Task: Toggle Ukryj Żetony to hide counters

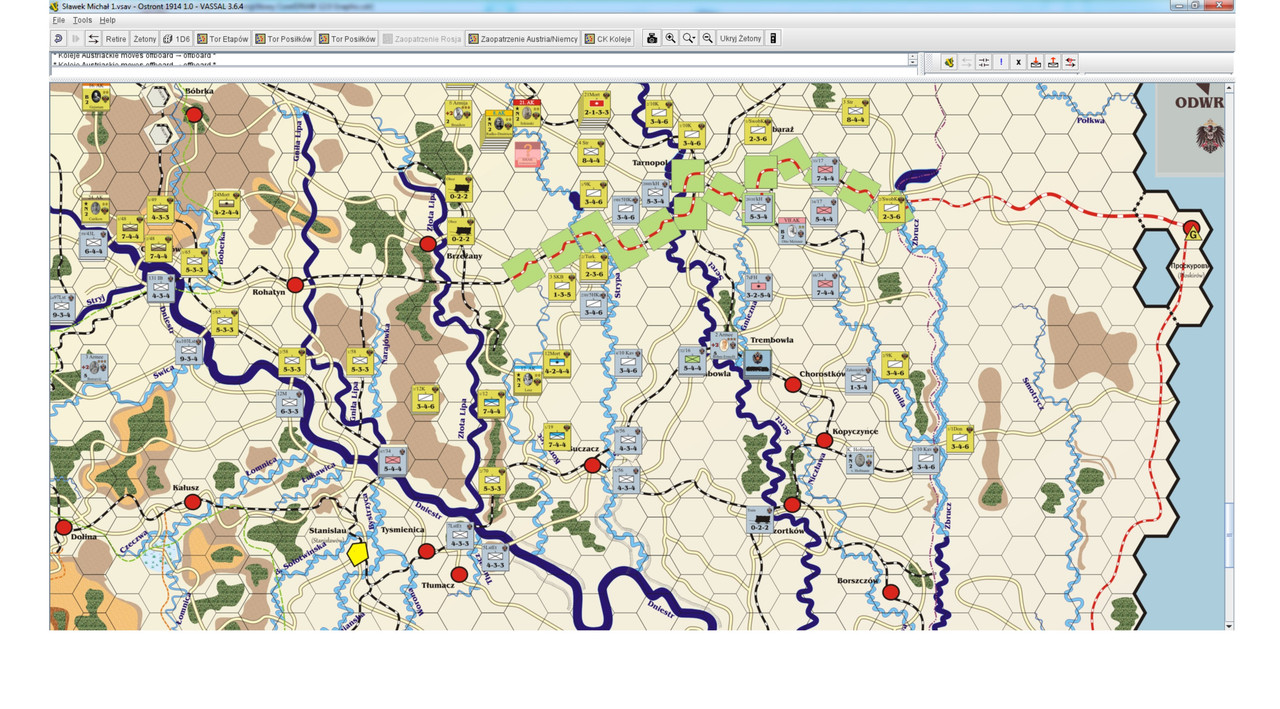Action: [x=740, y=39]
